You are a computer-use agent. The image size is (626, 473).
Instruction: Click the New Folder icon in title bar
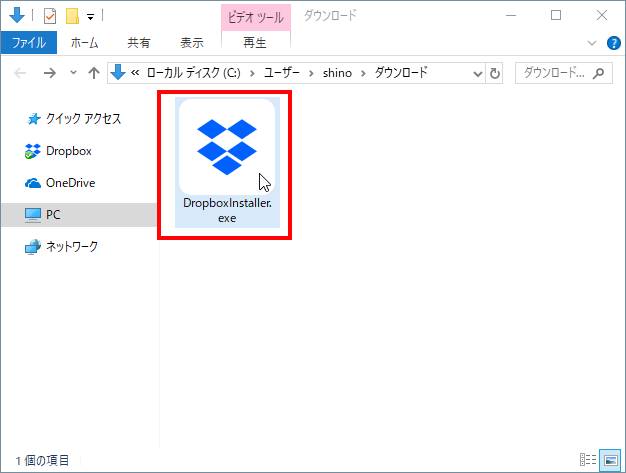(72, 16)
